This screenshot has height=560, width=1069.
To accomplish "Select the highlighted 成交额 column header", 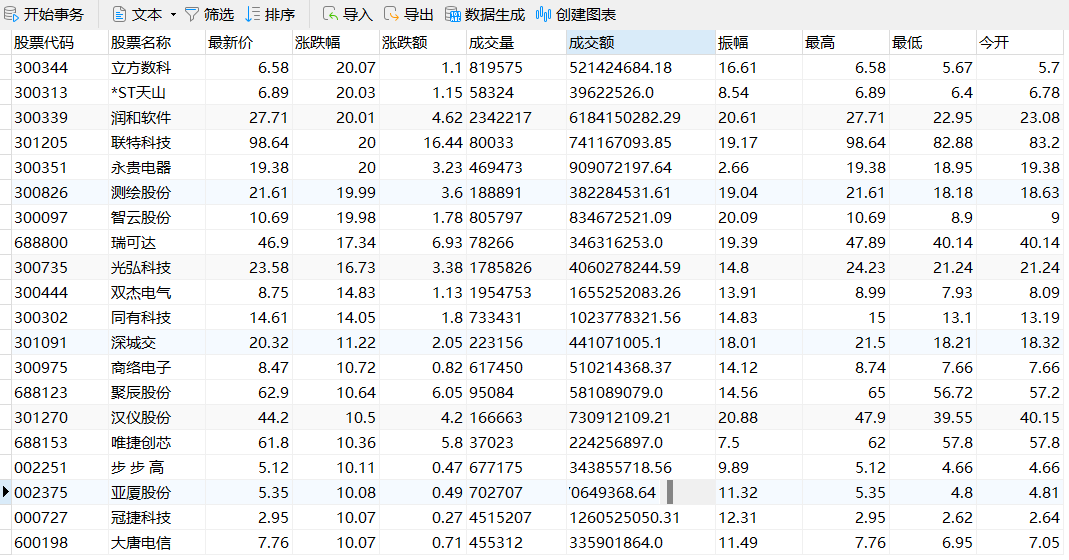I will 641,43.
